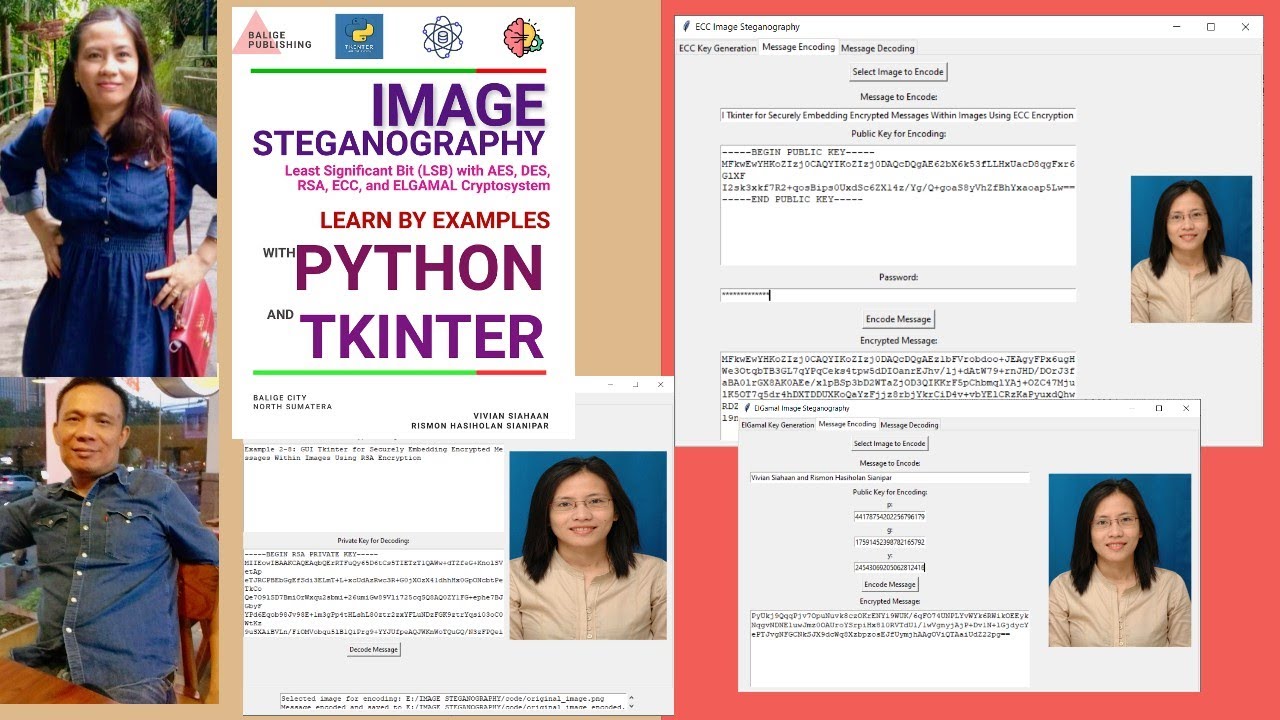Open Message Decoding tab in ElGamal window
Viewport: 1280px width, 720px height.
[909, 425]
